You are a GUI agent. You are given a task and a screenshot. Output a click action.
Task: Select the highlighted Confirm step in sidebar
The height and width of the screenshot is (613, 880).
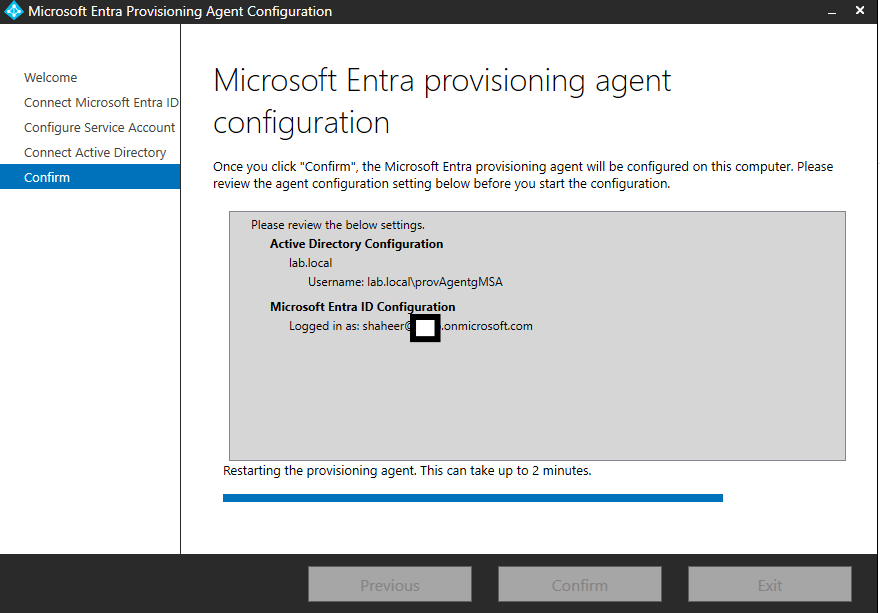pos(47,178)
